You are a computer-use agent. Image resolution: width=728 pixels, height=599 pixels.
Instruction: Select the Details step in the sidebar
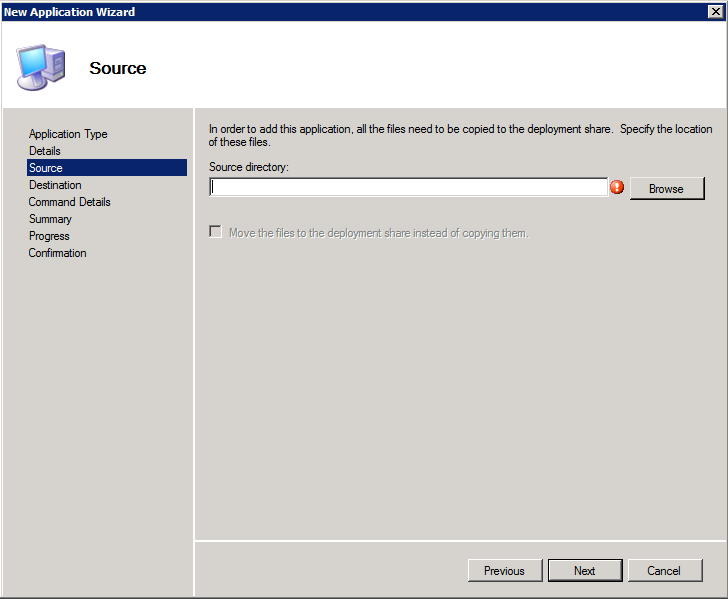pyautogui.click(x=45, y=151)
